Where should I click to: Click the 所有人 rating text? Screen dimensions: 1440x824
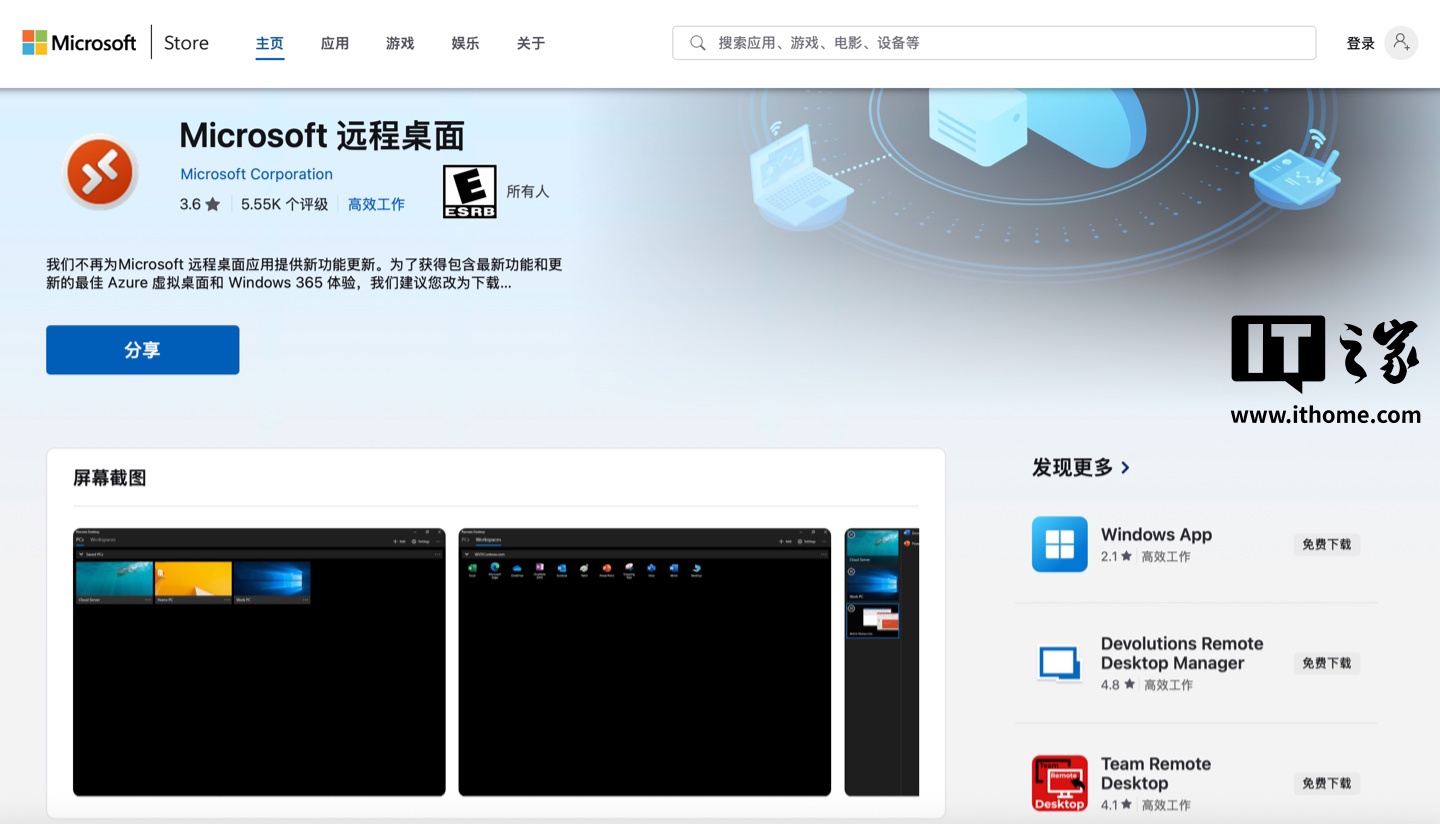coord(528,191)
